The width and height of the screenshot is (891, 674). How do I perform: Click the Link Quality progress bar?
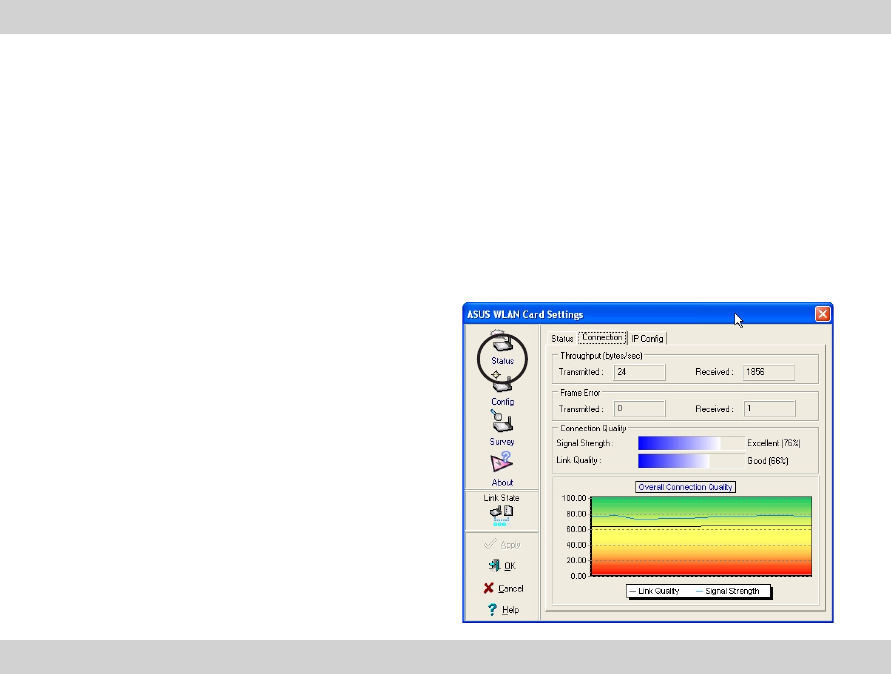(691, 461)
